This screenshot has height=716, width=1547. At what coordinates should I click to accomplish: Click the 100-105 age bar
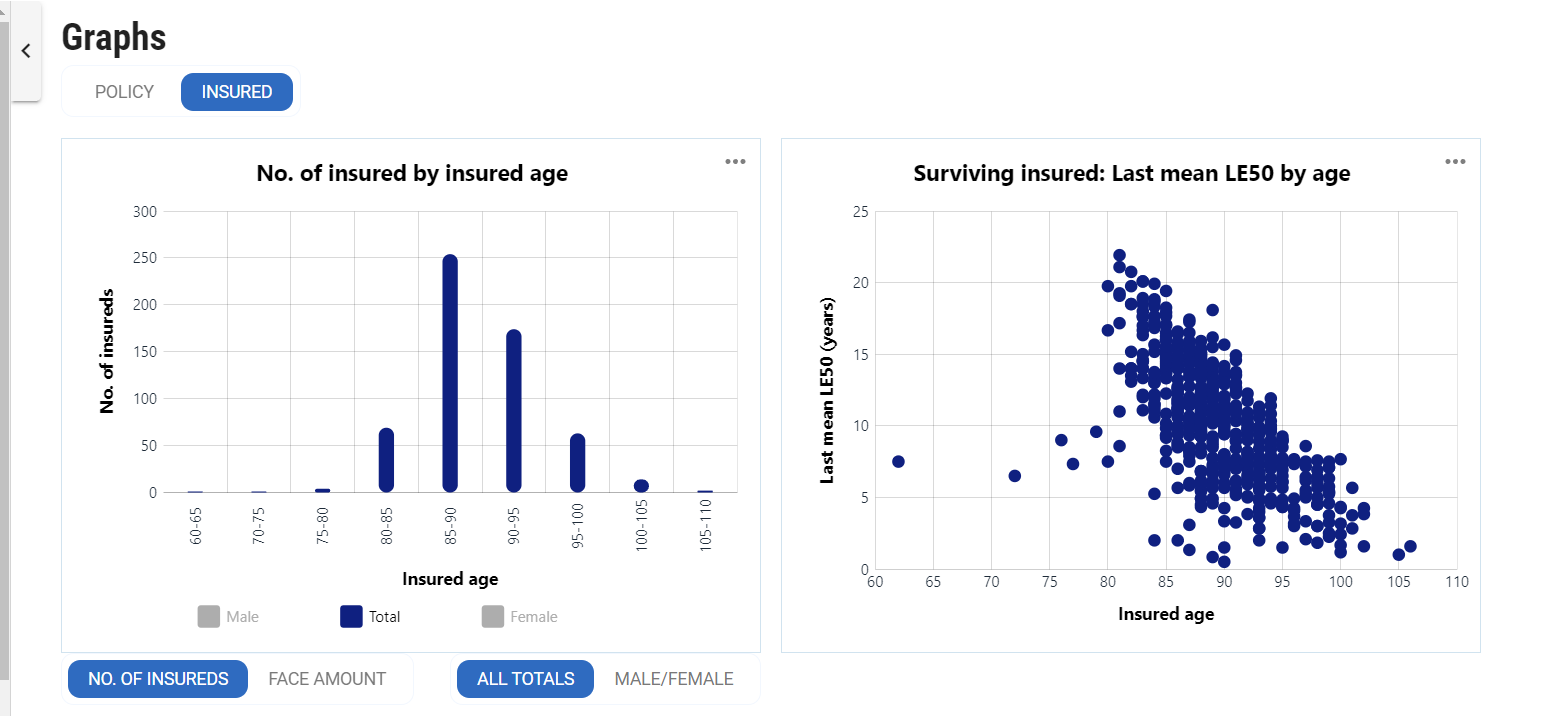pyautogui.click(x=641, y=486)
